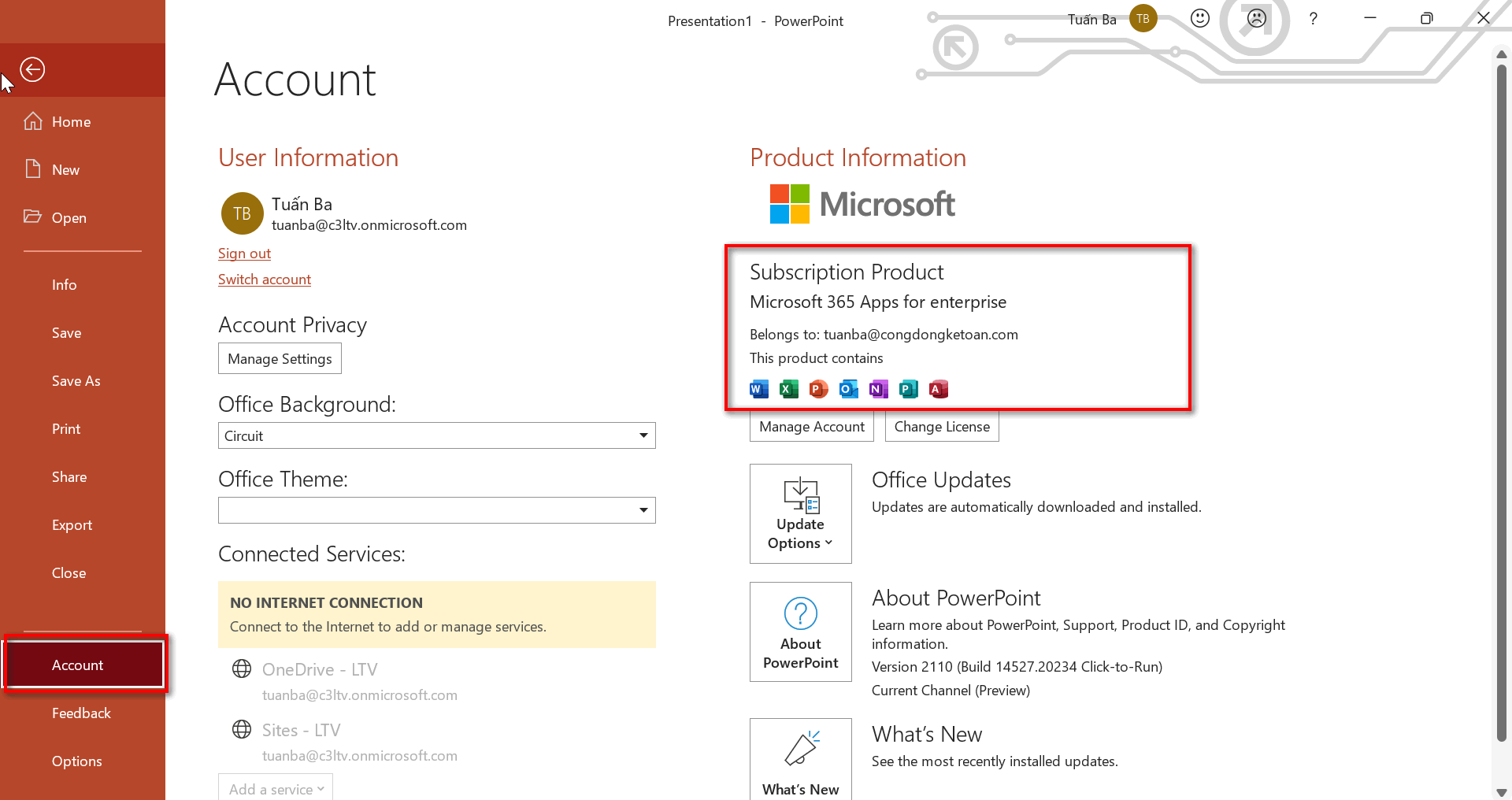Open the Share page
The image size is (1512, 800).
82,477
